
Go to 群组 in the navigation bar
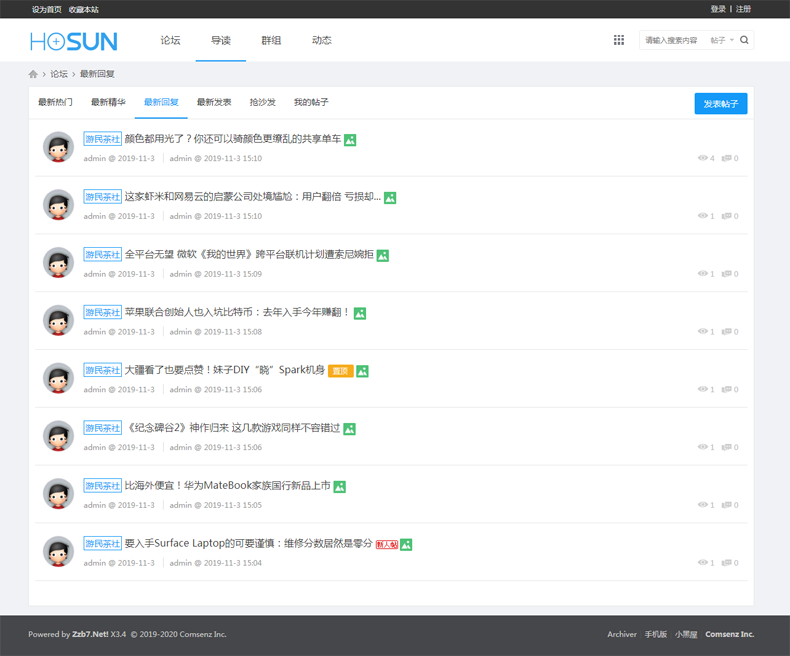271,41
